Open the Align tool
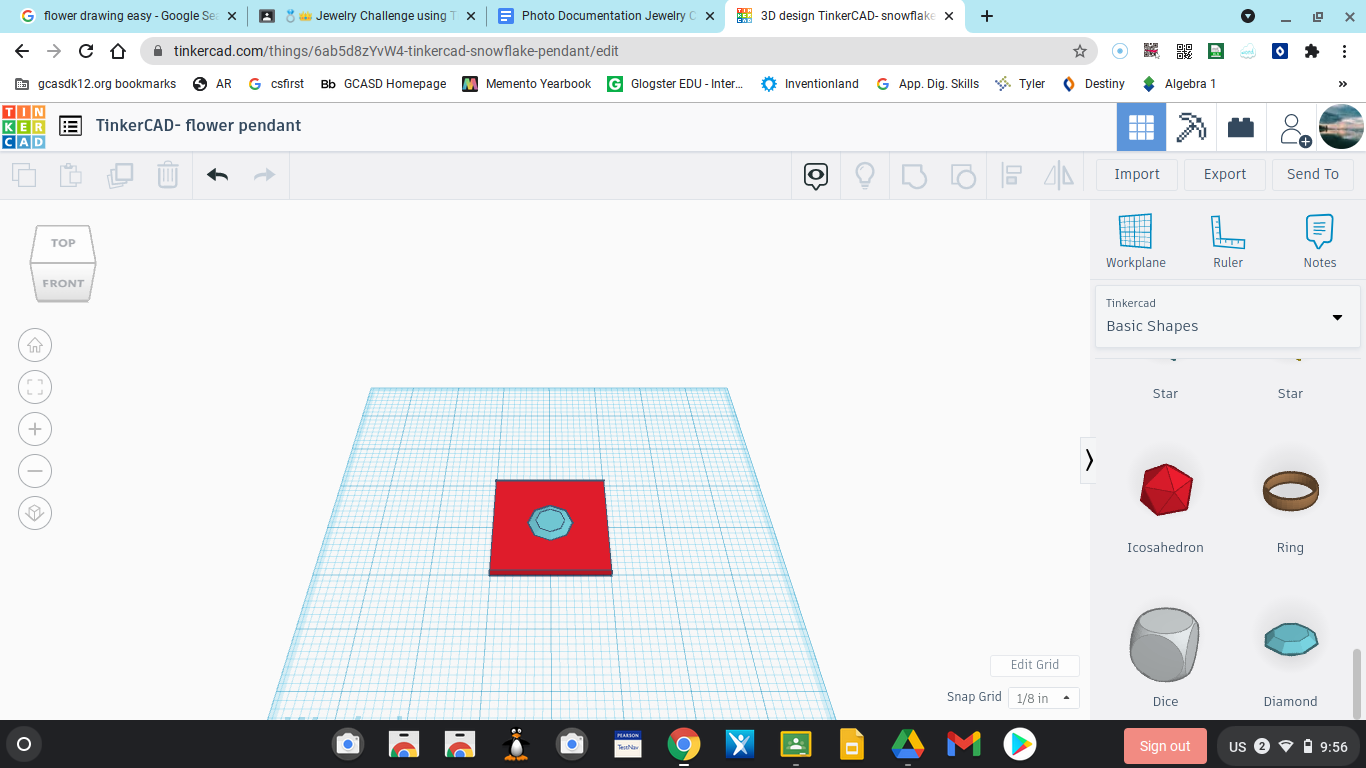 (x=1011, y=175)
